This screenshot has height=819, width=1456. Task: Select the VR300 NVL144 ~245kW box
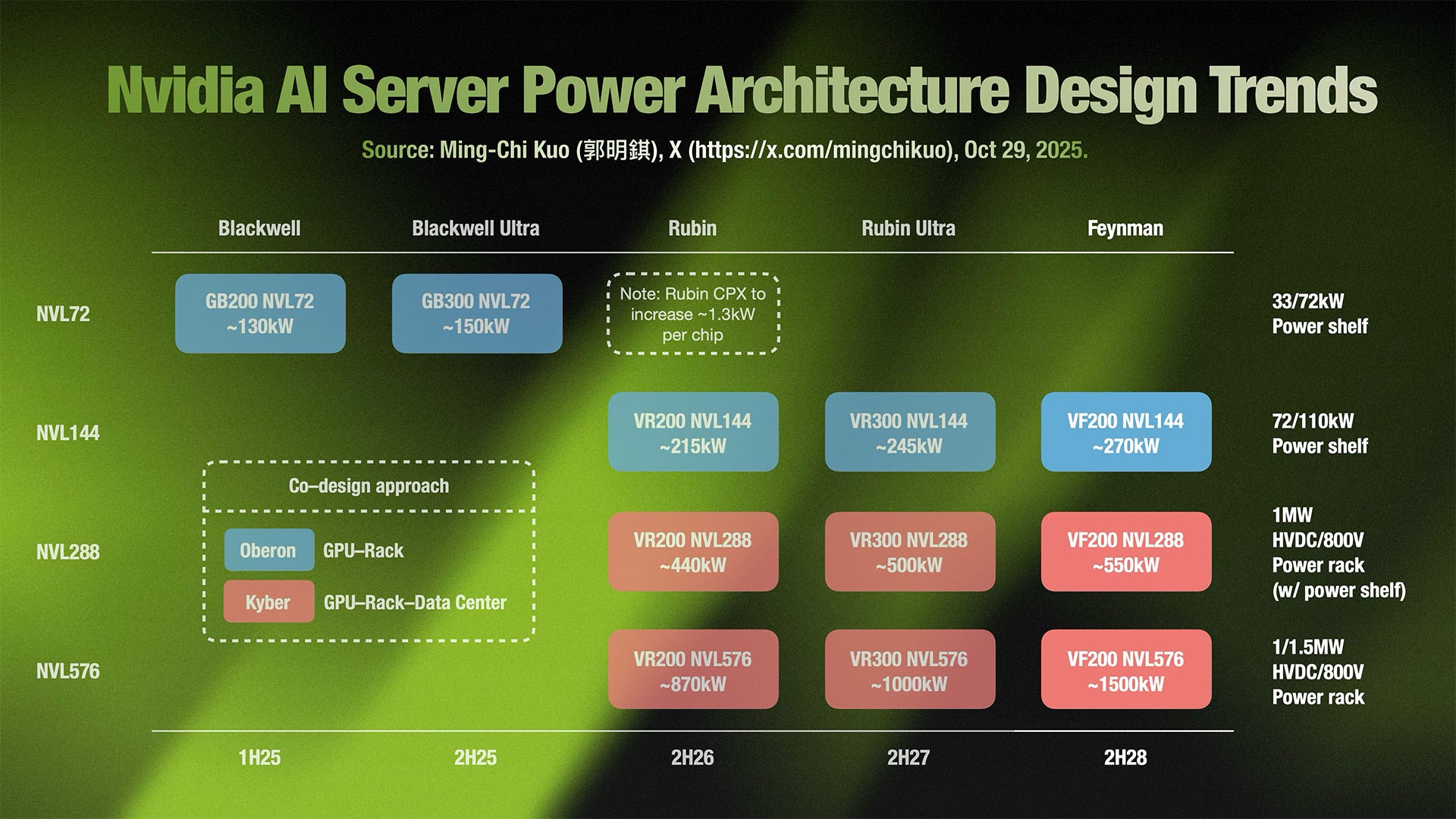(x=909, y=432)
